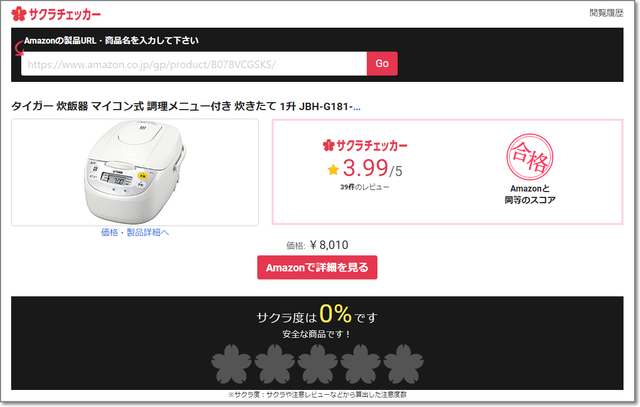
Task: Click the yellow star rating icon
Action: [333, 169]
